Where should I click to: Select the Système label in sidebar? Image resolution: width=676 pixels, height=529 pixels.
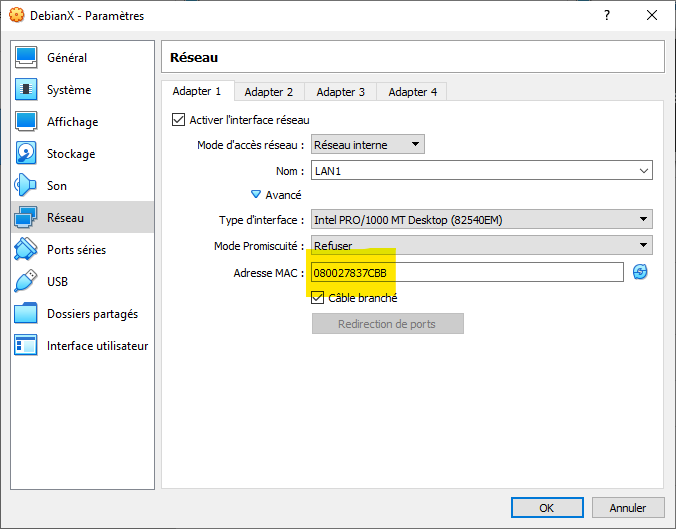69,90
